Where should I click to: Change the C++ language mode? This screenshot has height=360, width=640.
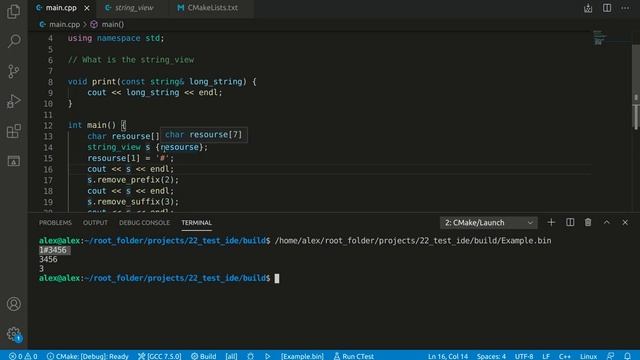(x=565, y=356)
